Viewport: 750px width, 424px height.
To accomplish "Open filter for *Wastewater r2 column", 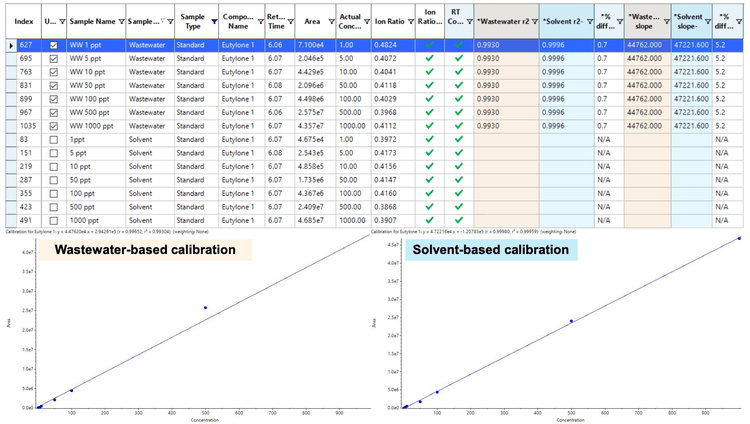I will point(535,20).
